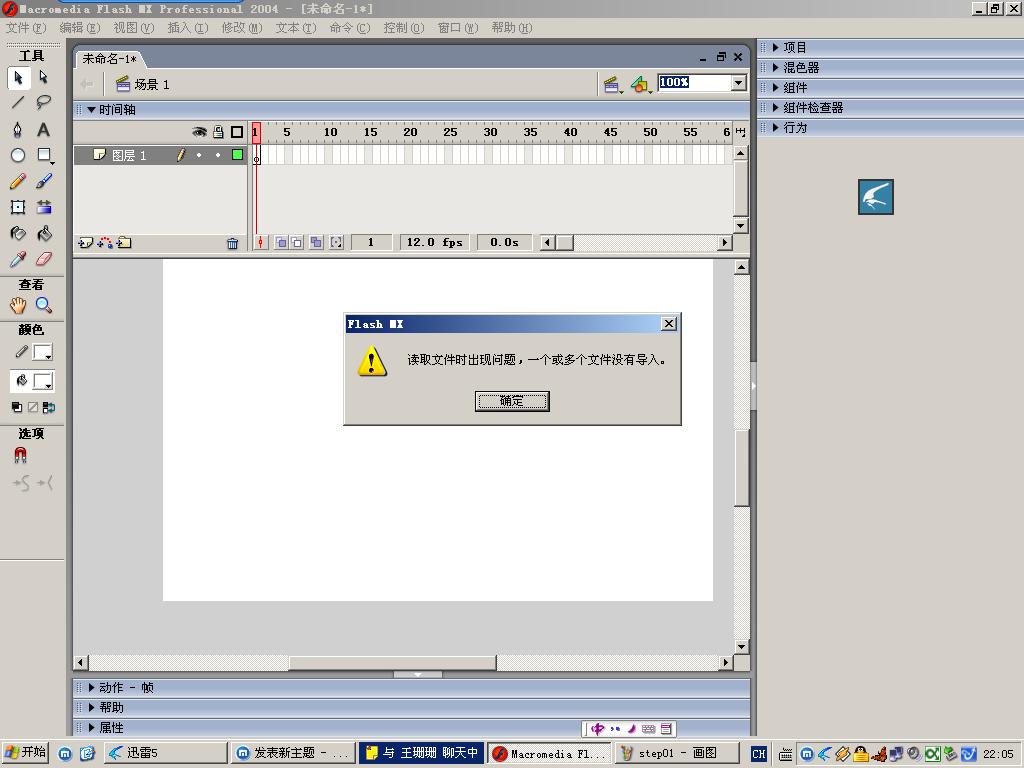
Task: Click the Edit Scene clapper icon
Action: tap(613, 84)
